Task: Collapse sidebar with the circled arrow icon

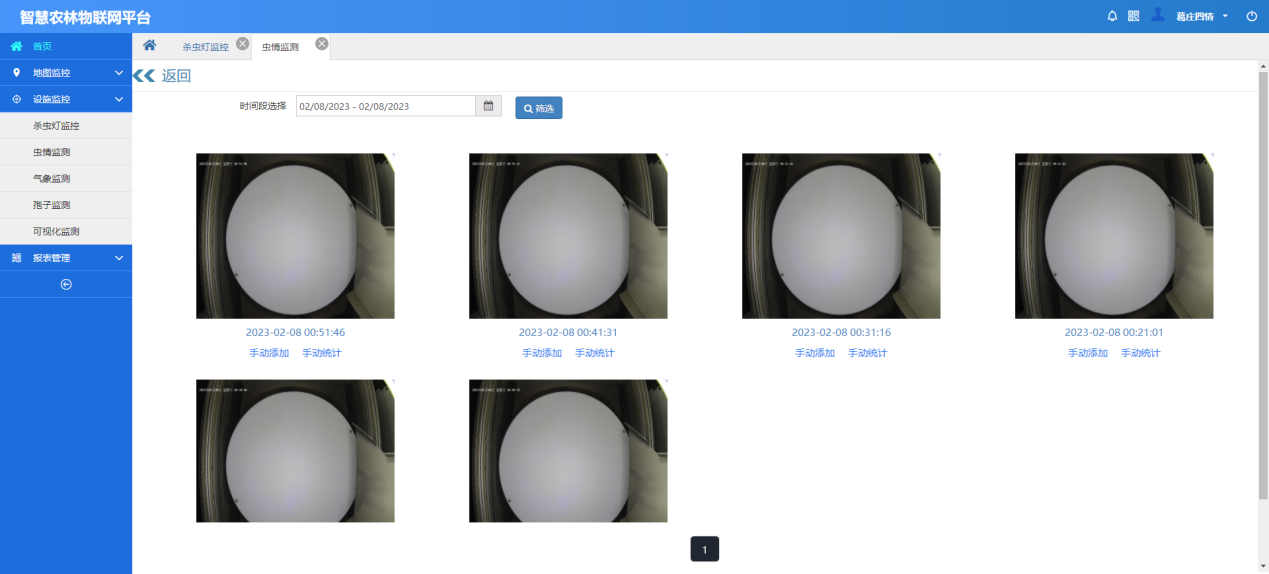Action: 66,284
